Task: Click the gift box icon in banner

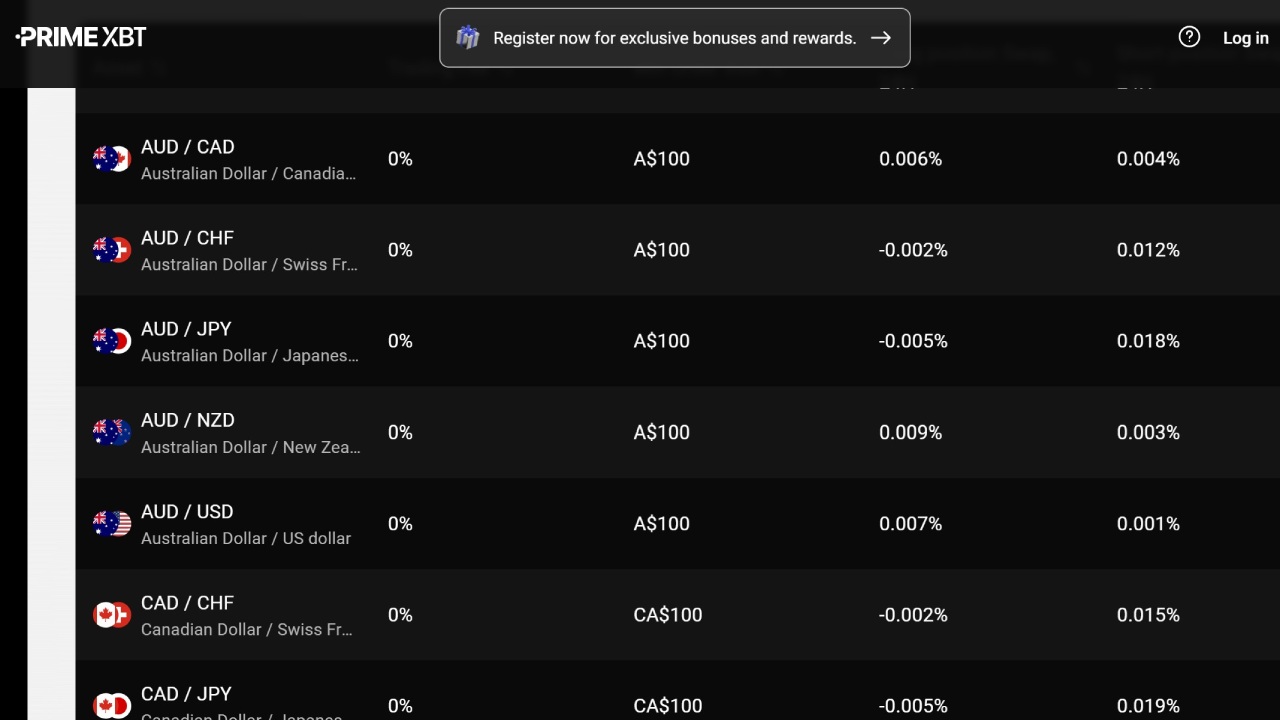Action: tap(467, 38)
